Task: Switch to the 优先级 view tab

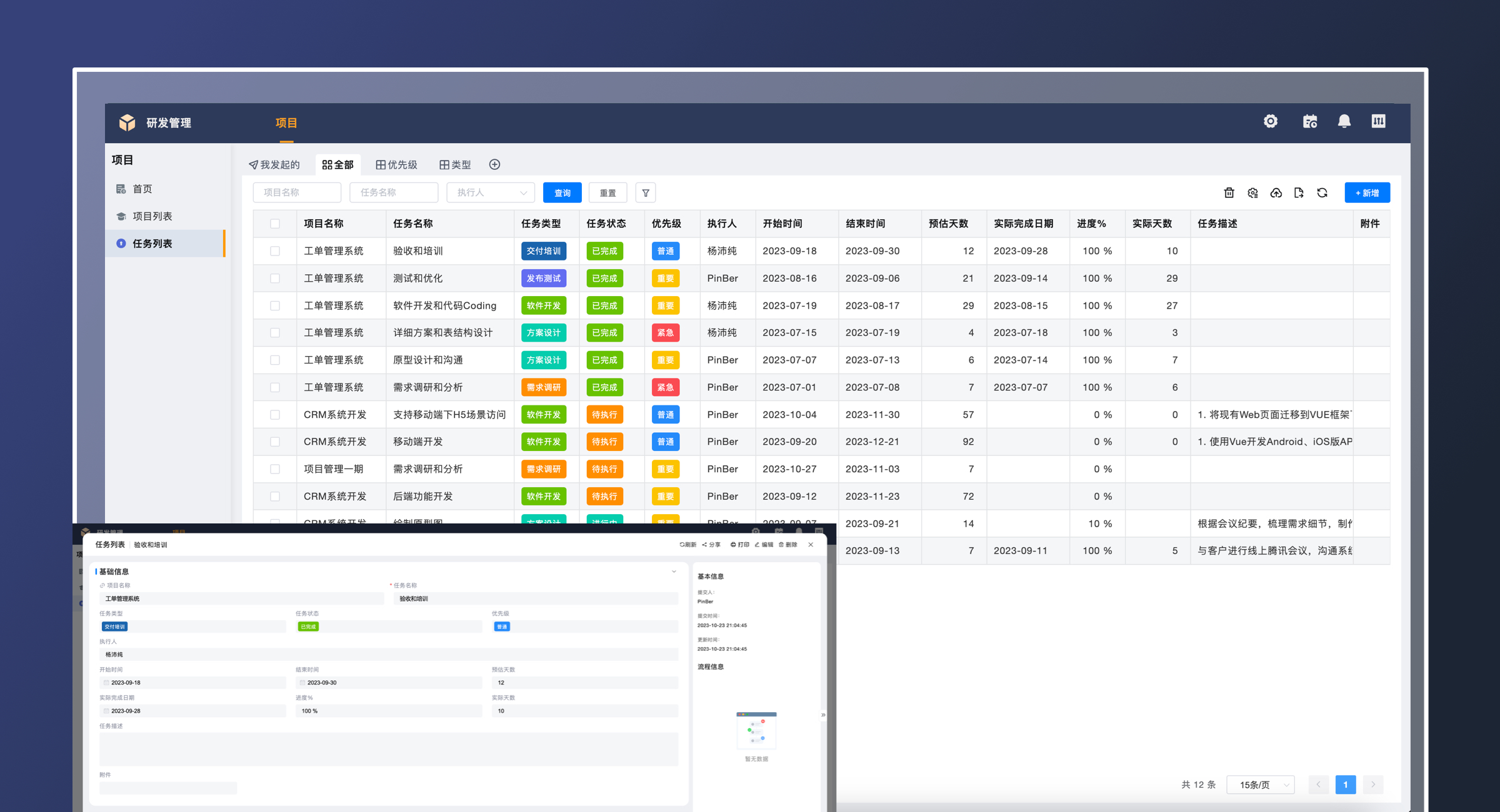Action: (396, 164)
